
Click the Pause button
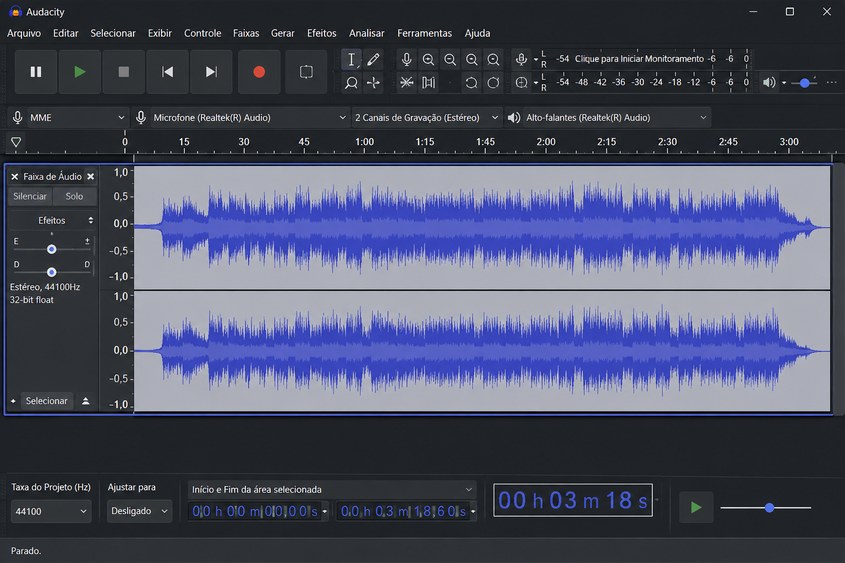pyautogui.click(x=36, y=72)
